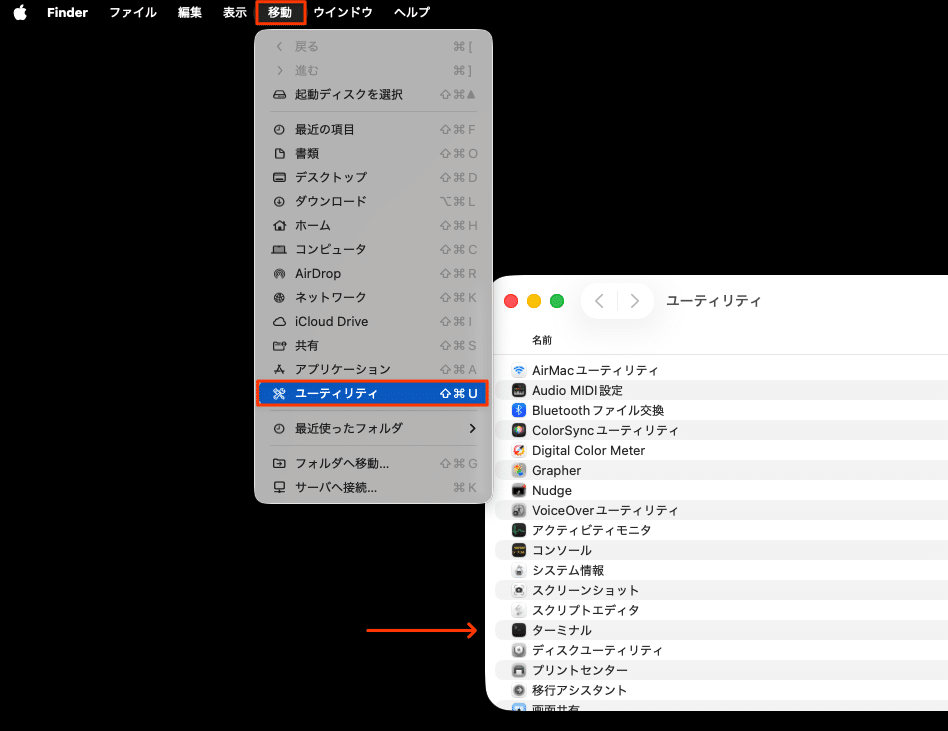Click the ユーティリティ window title

coord(713,301)
